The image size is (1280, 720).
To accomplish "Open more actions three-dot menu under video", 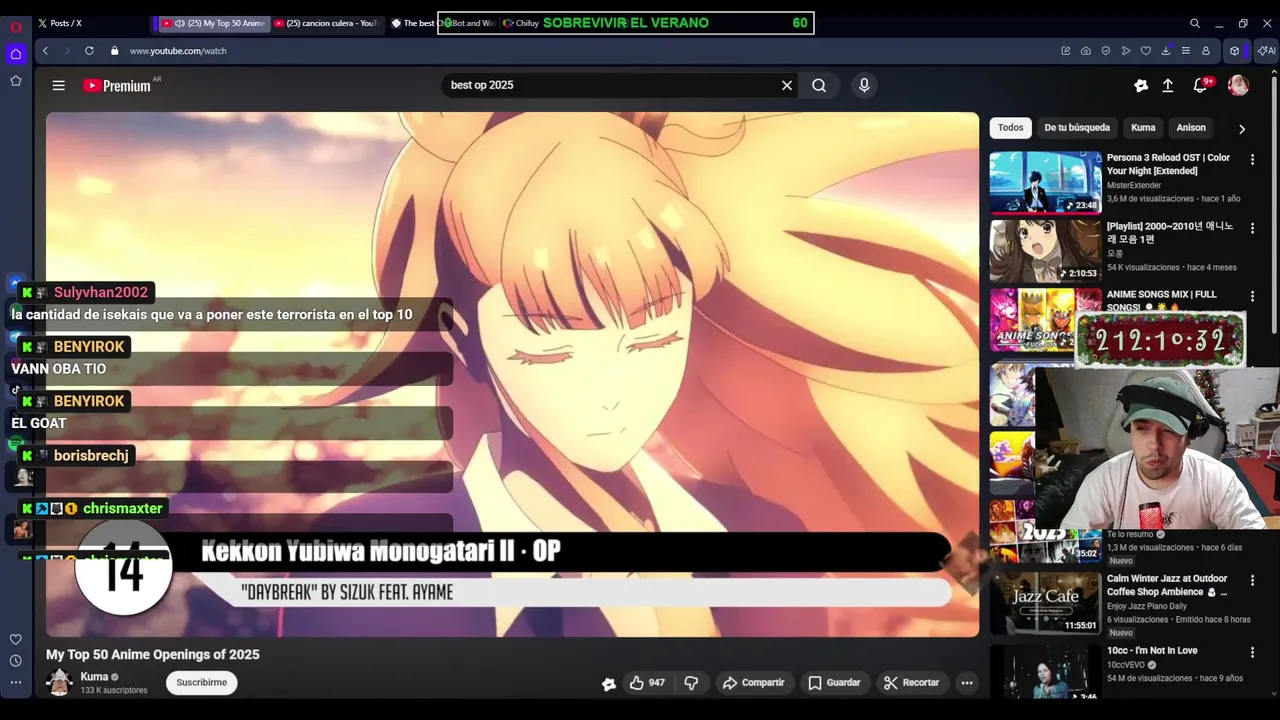I will coord(967,683).
